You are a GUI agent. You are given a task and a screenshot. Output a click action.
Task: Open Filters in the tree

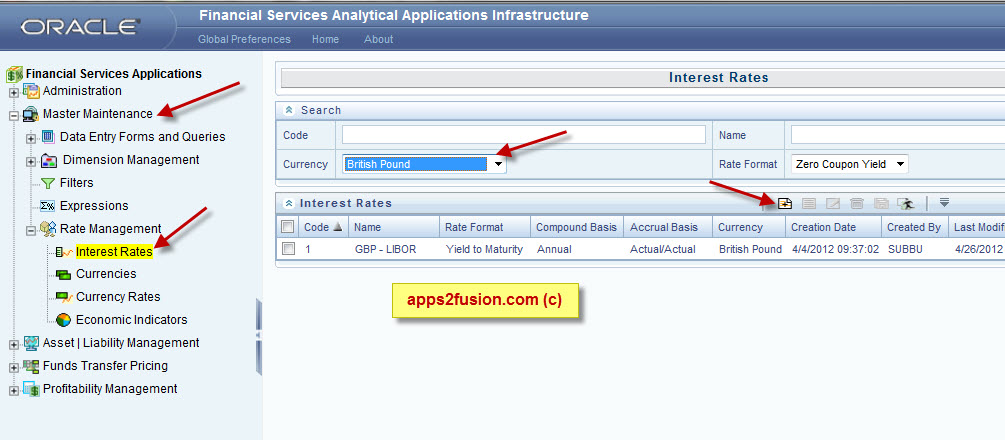click(x=76, y=183)
